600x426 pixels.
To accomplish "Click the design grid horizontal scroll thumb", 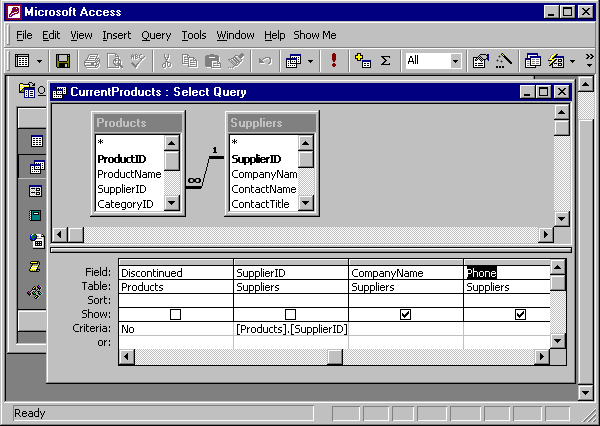I will point(335,357).
